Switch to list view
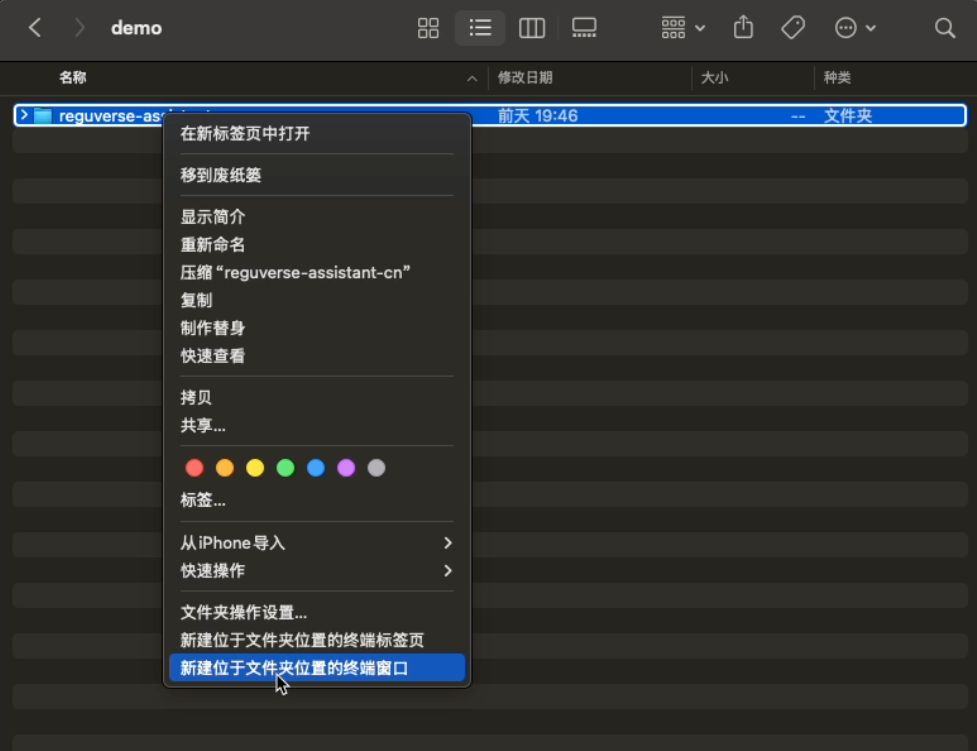Screen dimensions: 977x751 coord(480,28)
